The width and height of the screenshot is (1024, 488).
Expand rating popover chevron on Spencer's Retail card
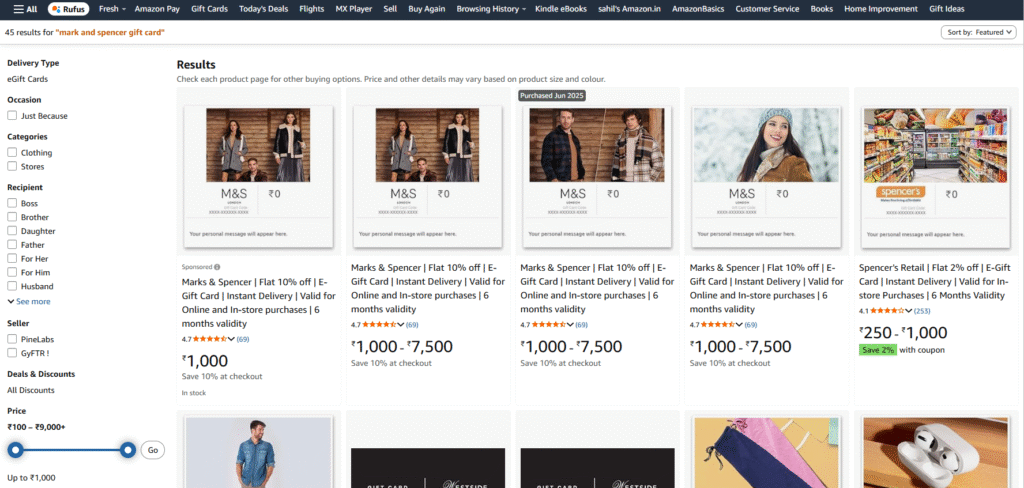(909, 311)
